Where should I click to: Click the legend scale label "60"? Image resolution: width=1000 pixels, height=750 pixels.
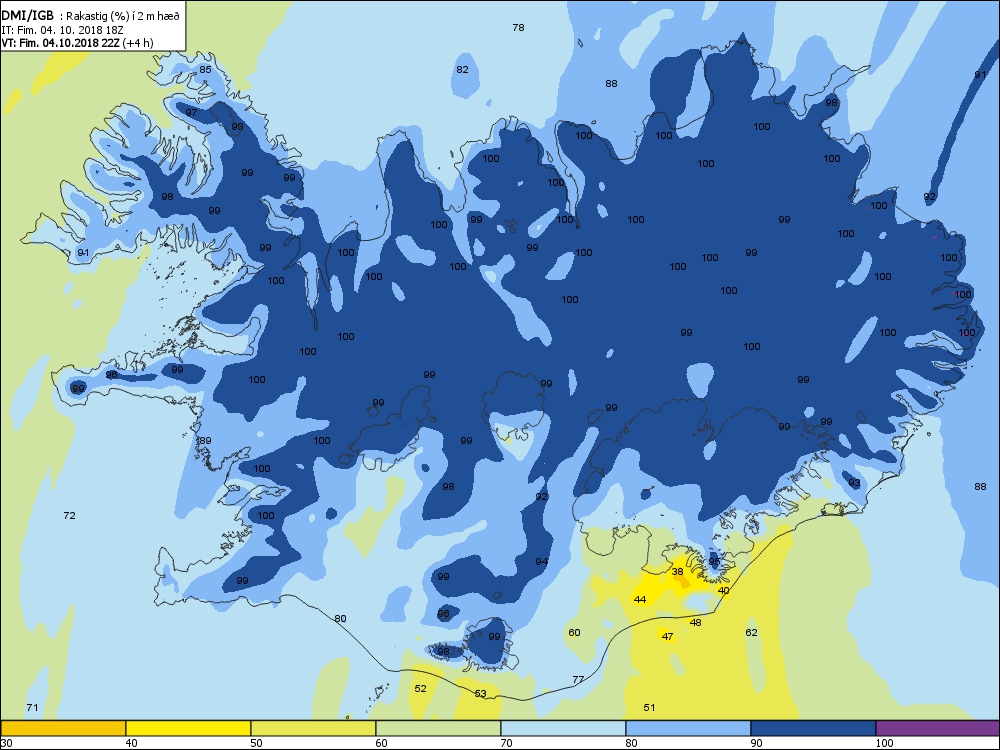(381, 743)
